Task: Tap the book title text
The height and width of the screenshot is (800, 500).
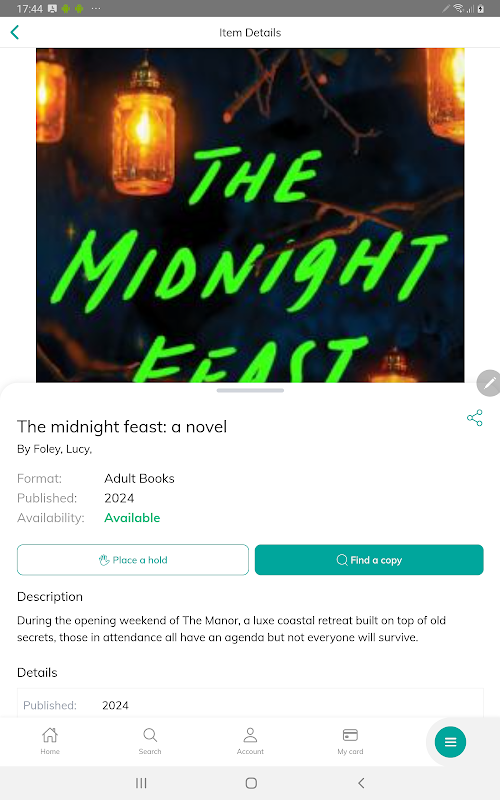Action: [x=122, y=427]
